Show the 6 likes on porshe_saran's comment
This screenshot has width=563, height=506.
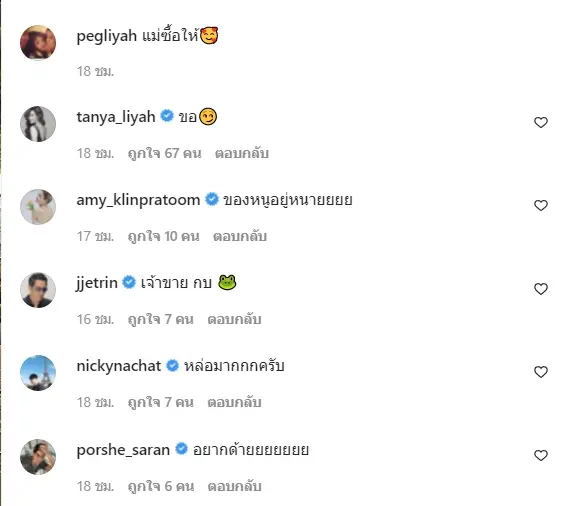tap(160, 486)
